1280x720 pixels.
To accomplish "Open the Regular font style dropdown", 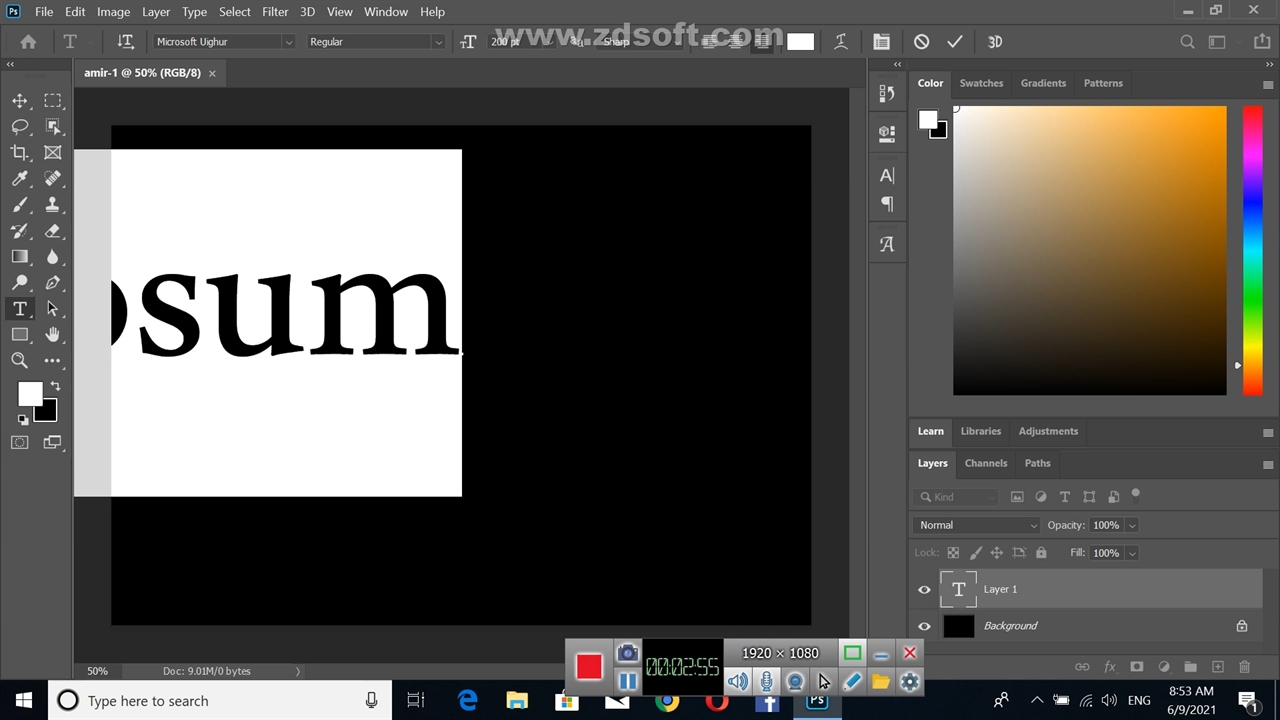I will click(437, 42).
